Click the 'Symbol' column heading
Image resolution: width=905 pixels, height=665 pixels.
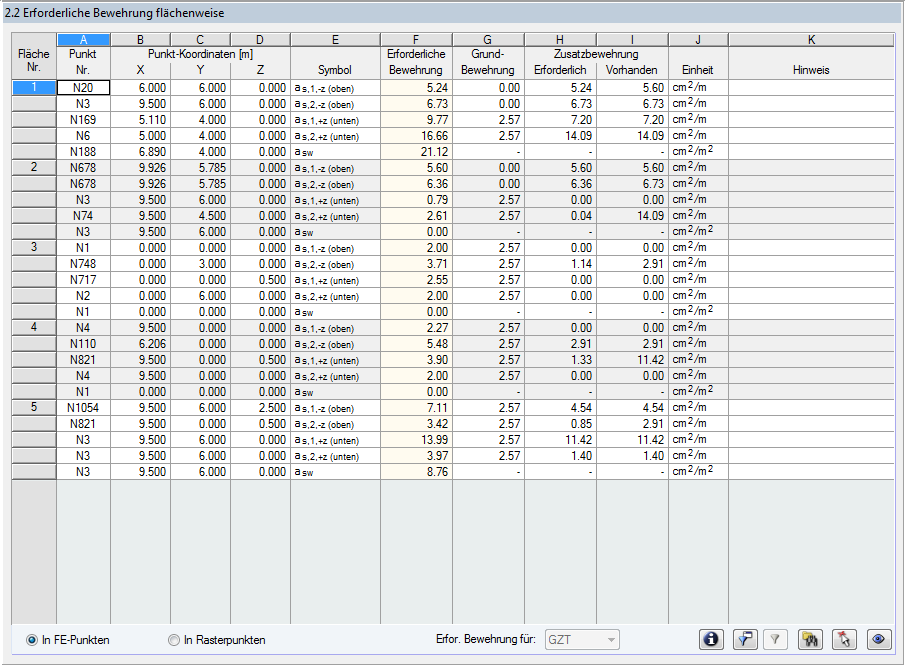335,70
